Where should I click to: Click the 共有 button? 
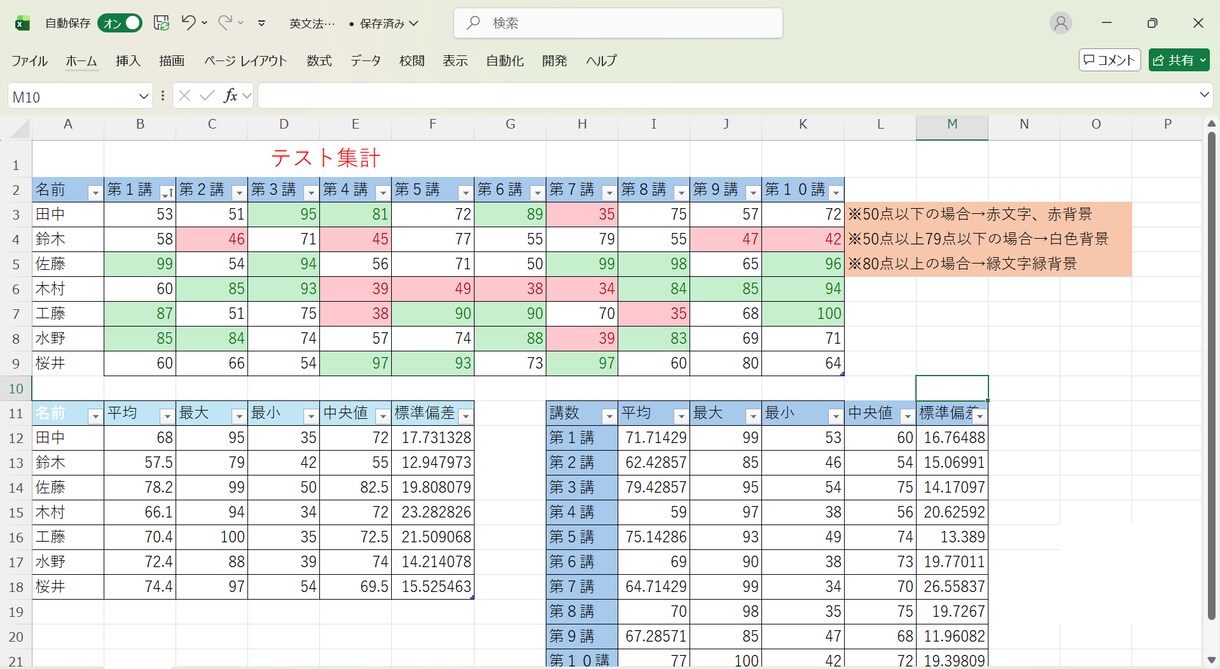click(x=1179, y=60)
